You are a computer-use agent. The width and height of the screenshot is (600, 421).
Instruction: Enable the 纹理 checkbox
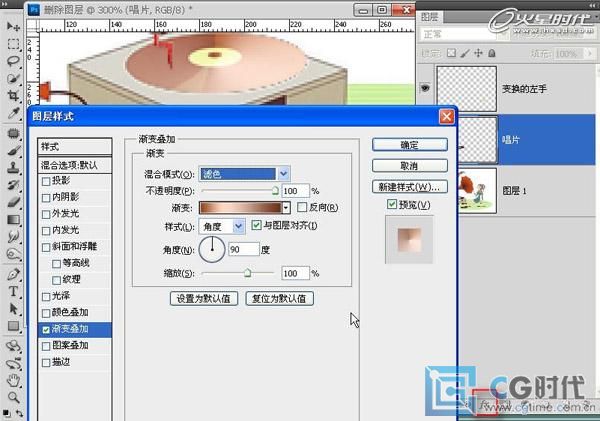pyautogui.click(x=56, y=280)
